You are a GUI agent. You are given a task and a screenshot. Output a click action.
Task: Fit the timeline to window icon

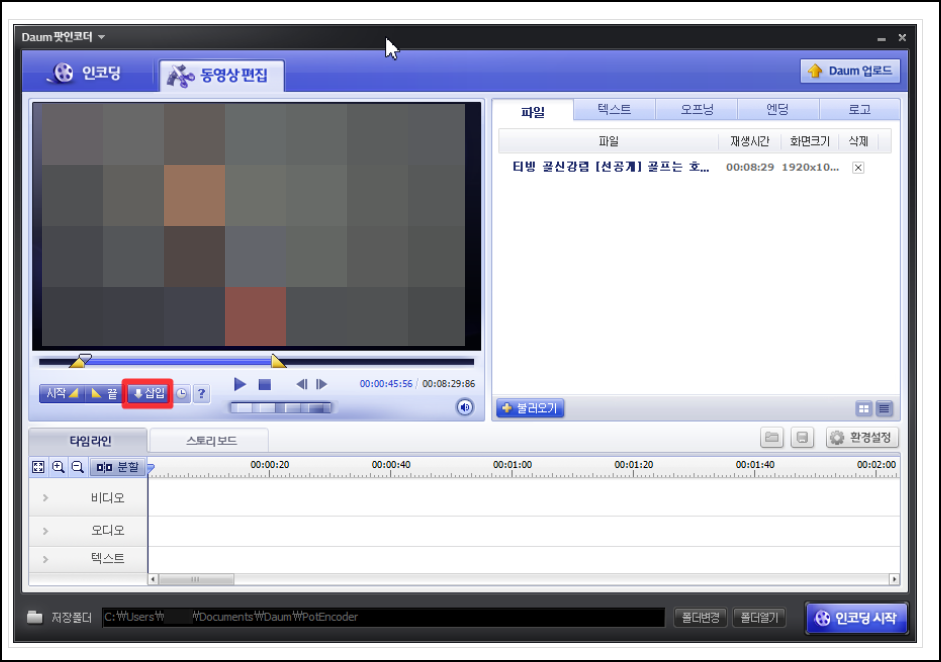(38, 467)
